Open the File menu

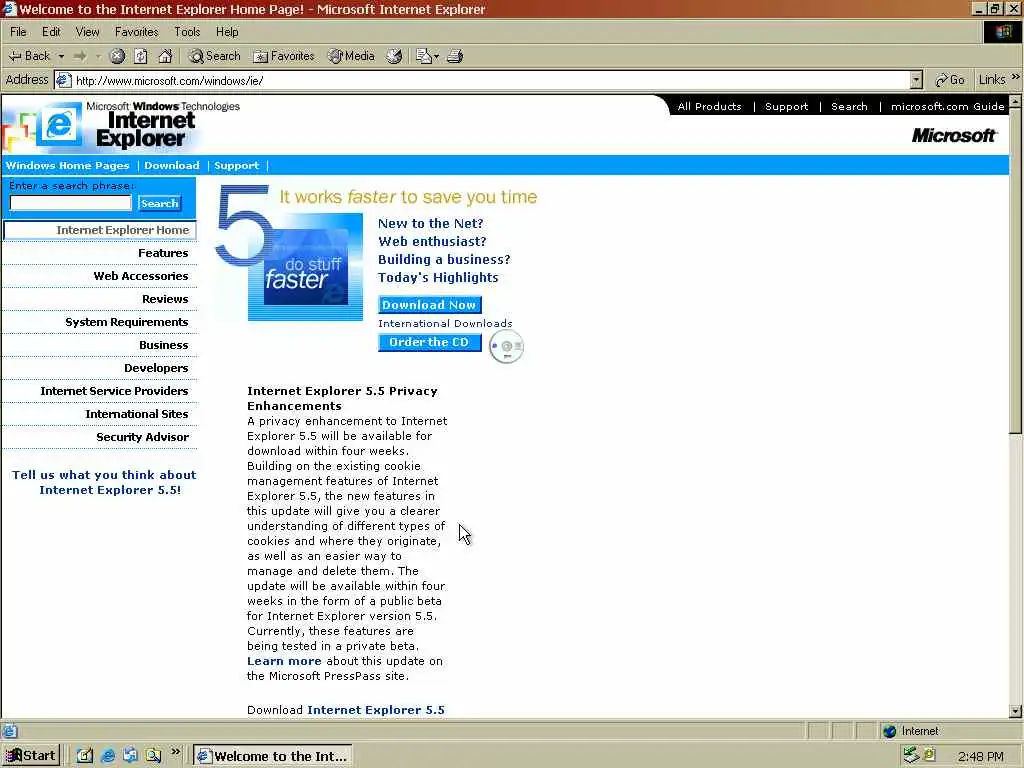point(18,31)
